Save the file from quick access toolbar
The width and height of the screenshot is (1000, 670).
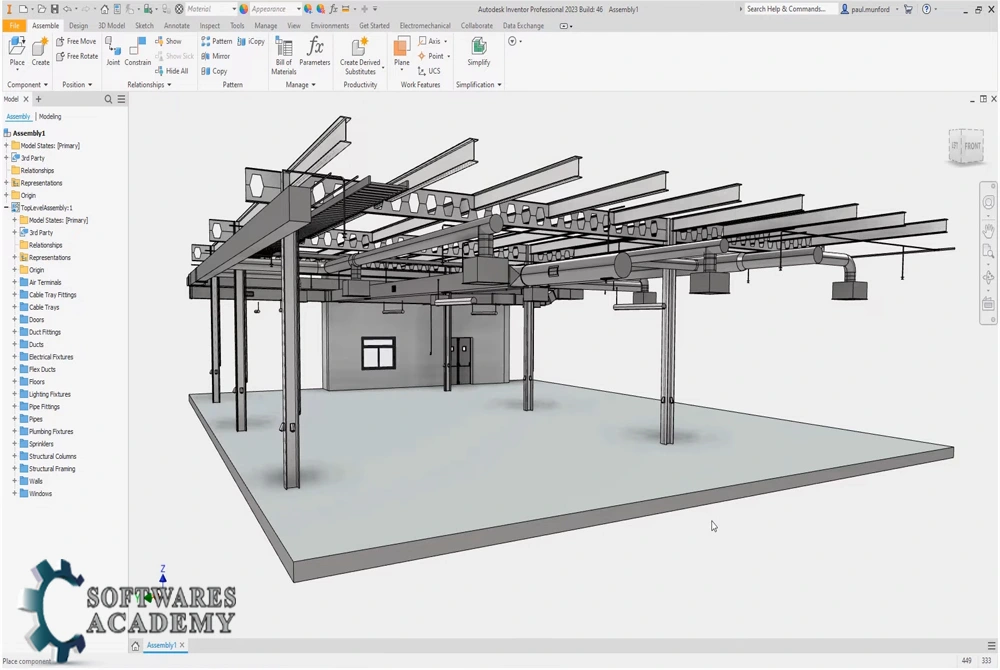point(54,9)
